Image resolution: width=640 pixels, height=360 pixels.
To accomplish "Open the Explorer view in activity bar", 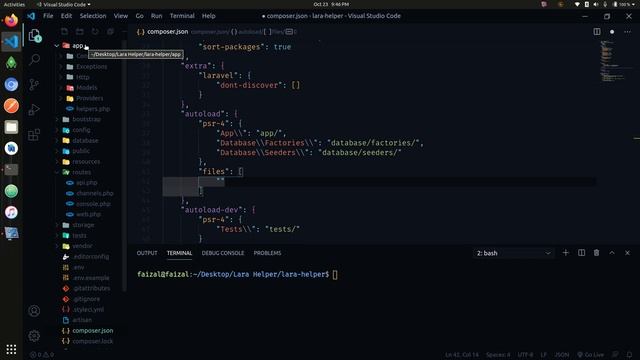I will [x=35, y=36].
